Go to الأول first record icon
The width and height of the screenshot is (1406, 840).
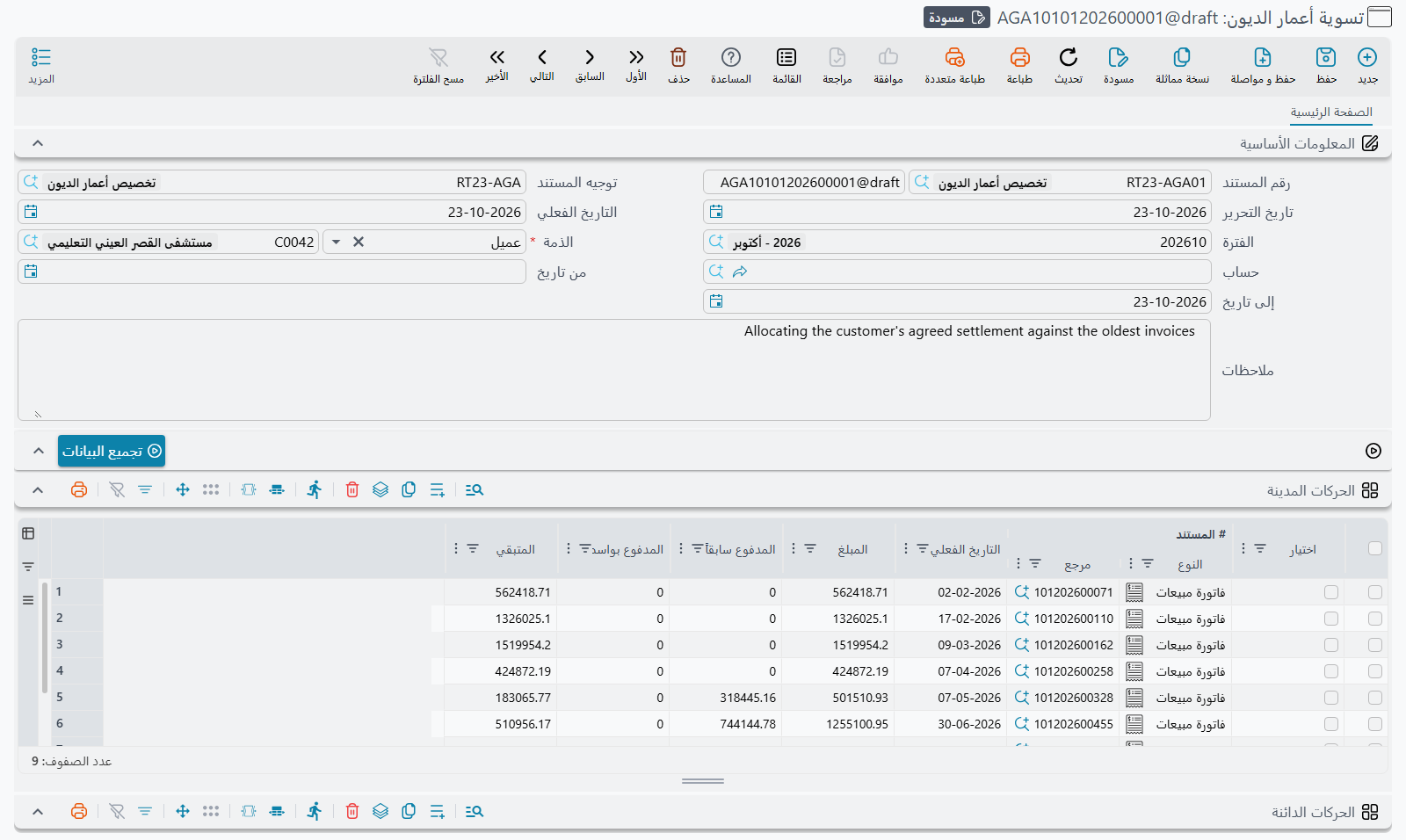point(636,57)
